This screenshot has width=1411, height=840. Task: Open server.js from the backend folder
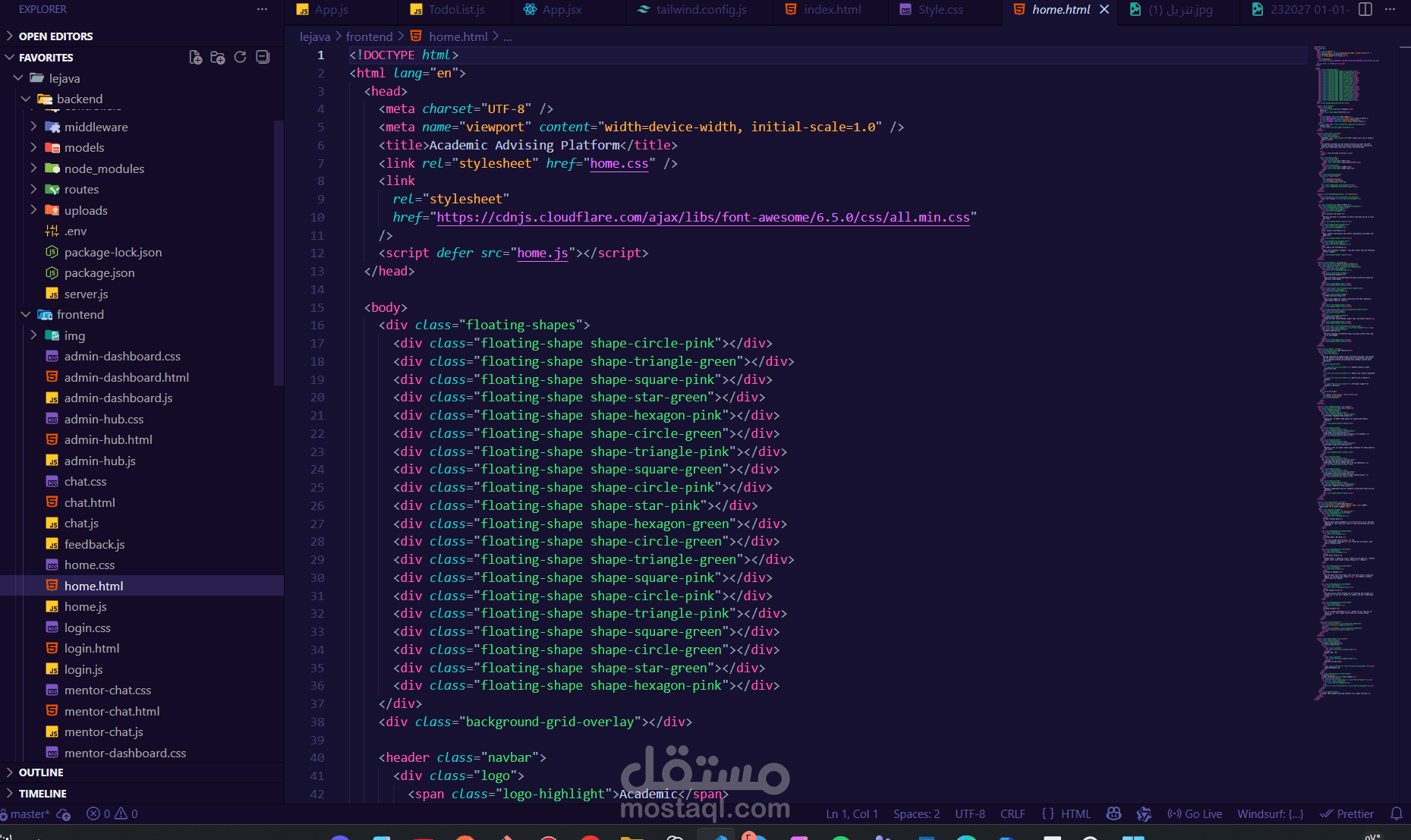tap(86, 294)
